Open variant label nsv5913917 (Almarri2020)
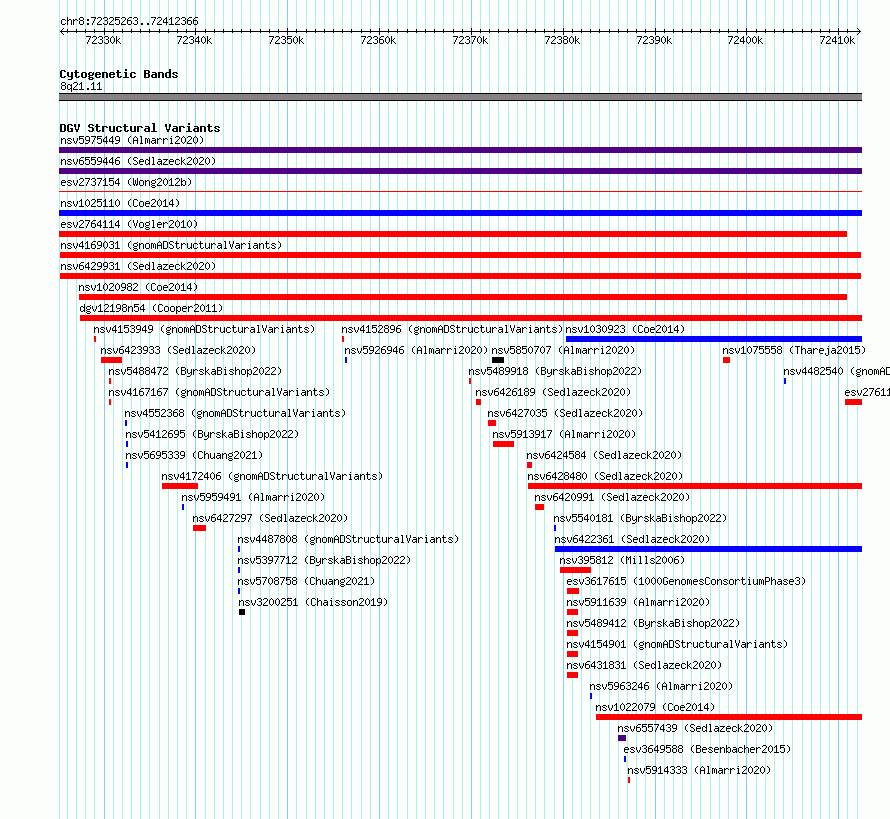 (564, 434)
